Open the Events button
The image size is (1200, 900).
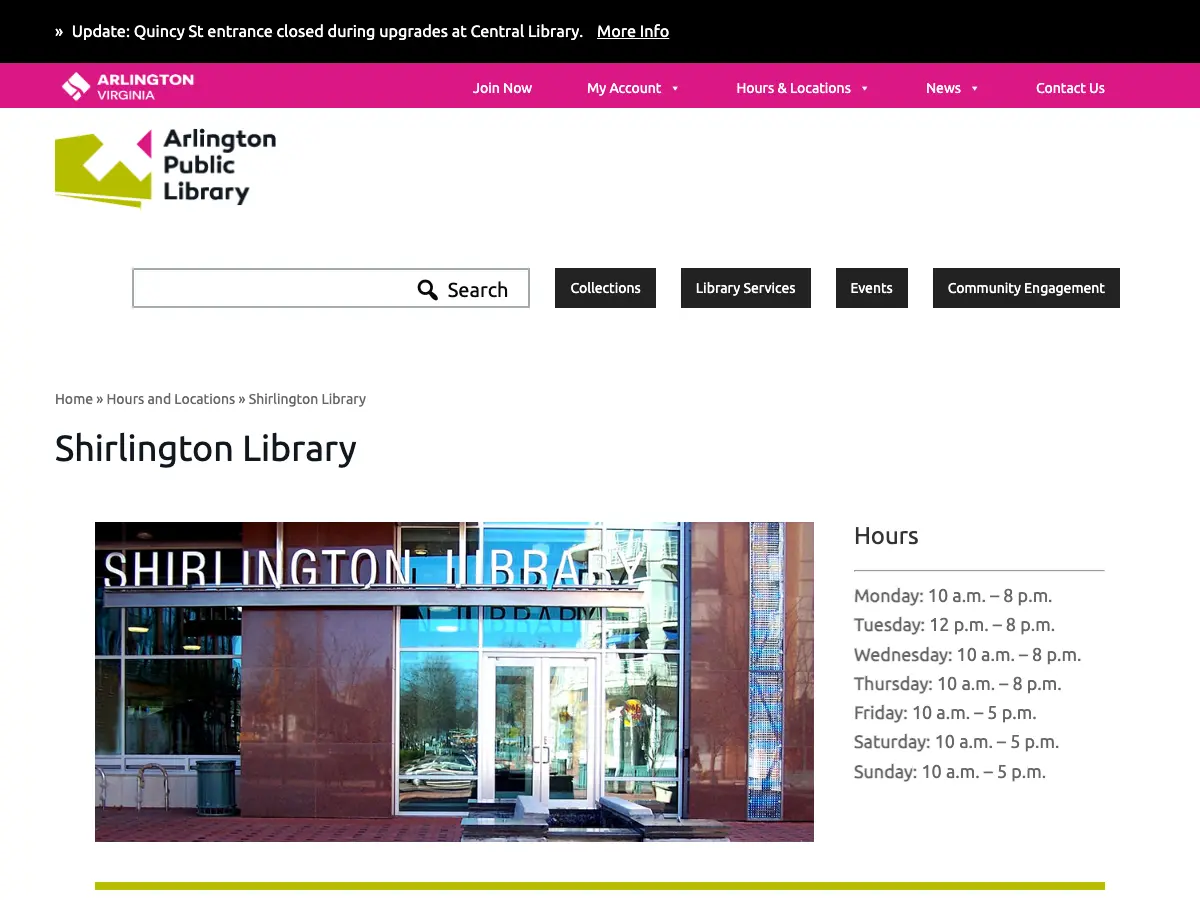coord(872,288)
